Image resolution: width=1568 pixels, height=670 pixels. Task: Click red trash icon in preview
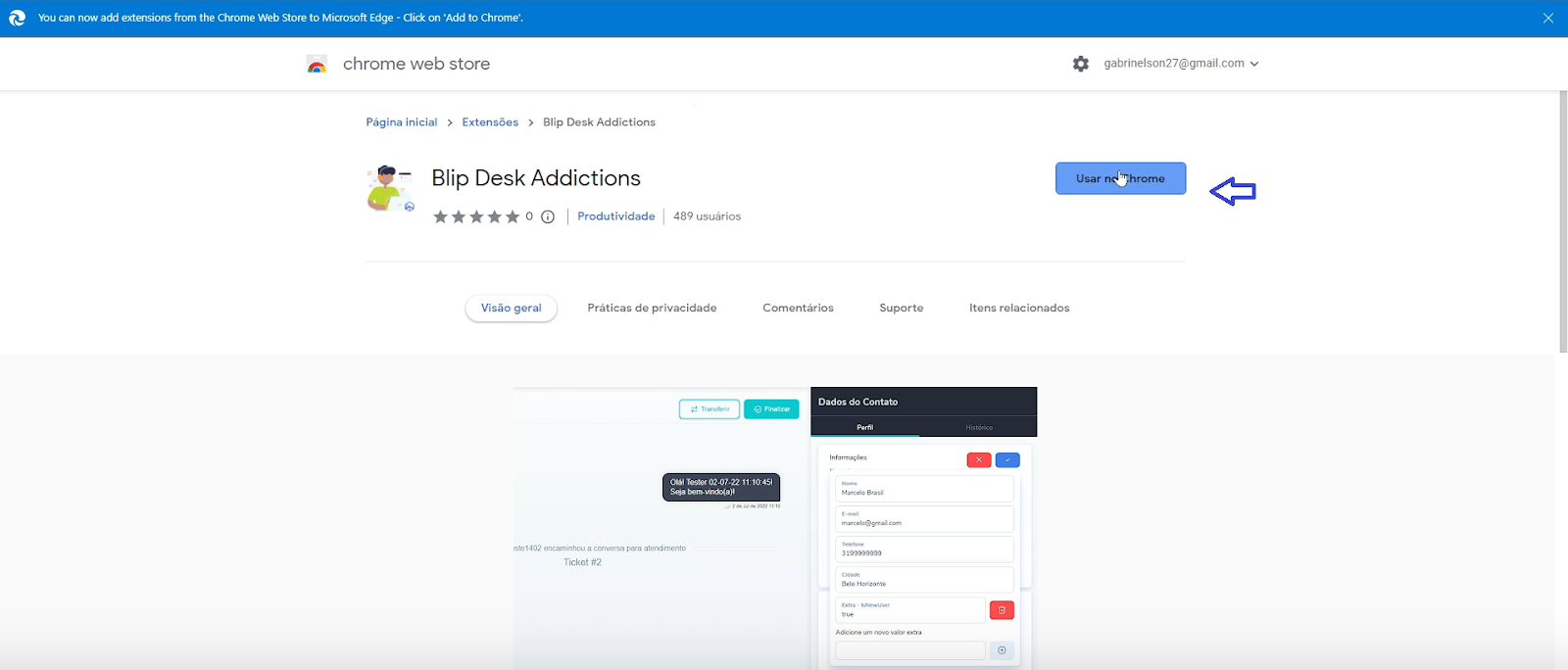(1002, 610)
